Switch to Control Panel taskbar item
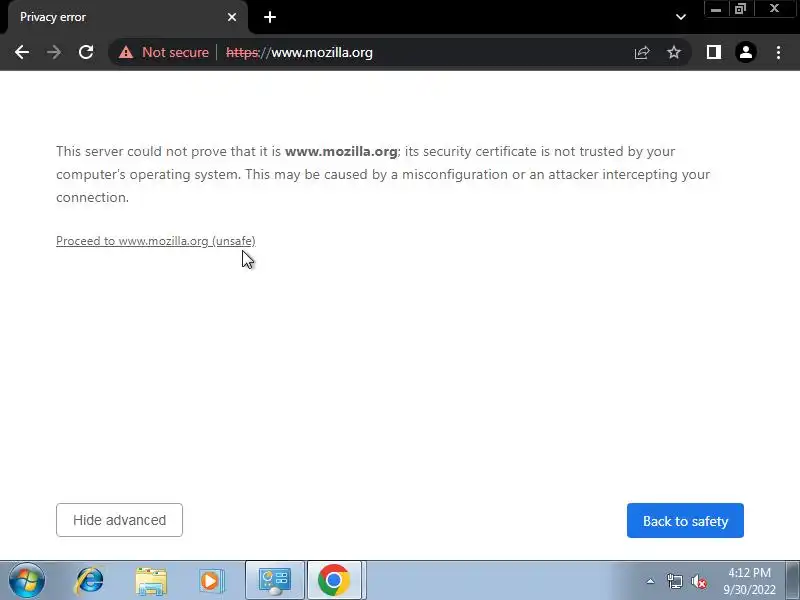 click(275, 581)
